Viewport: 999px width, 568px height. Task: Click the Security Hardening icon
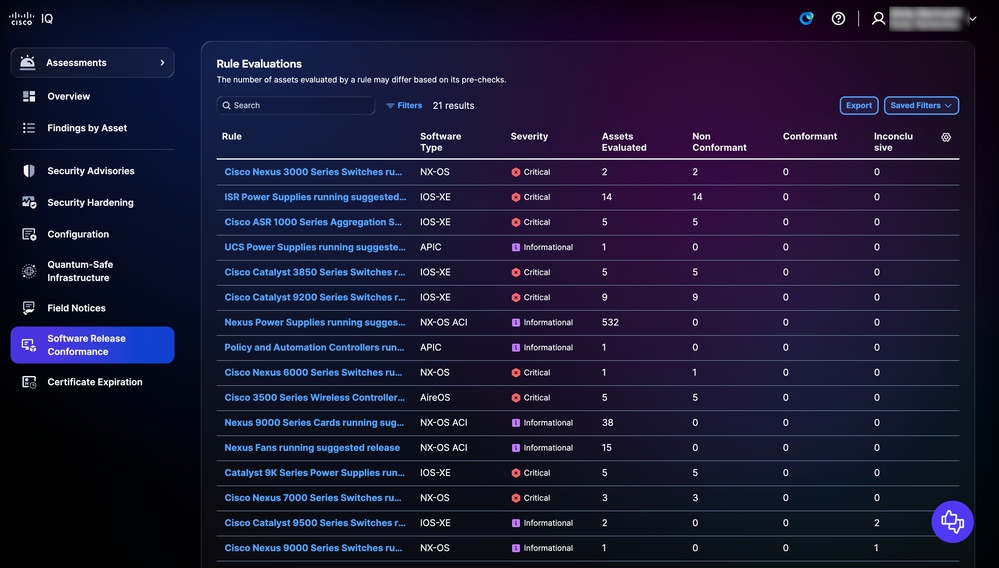(x=29, y=202)
